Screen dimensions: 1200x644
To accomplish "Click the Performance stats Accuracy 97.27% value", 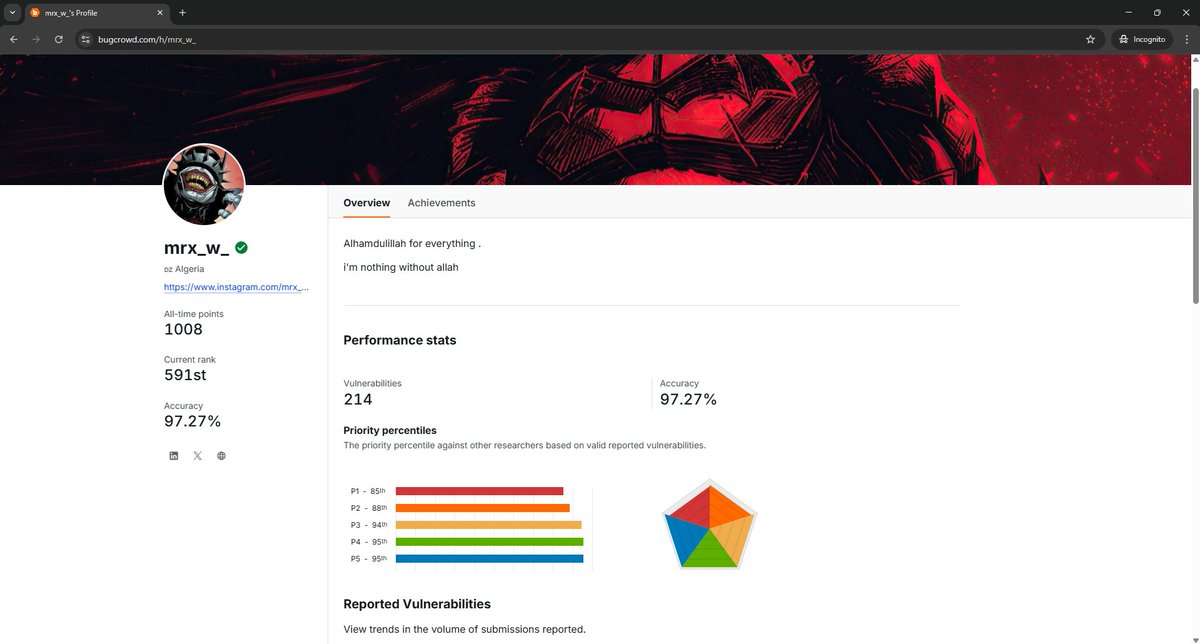I will tap(688, 399).
